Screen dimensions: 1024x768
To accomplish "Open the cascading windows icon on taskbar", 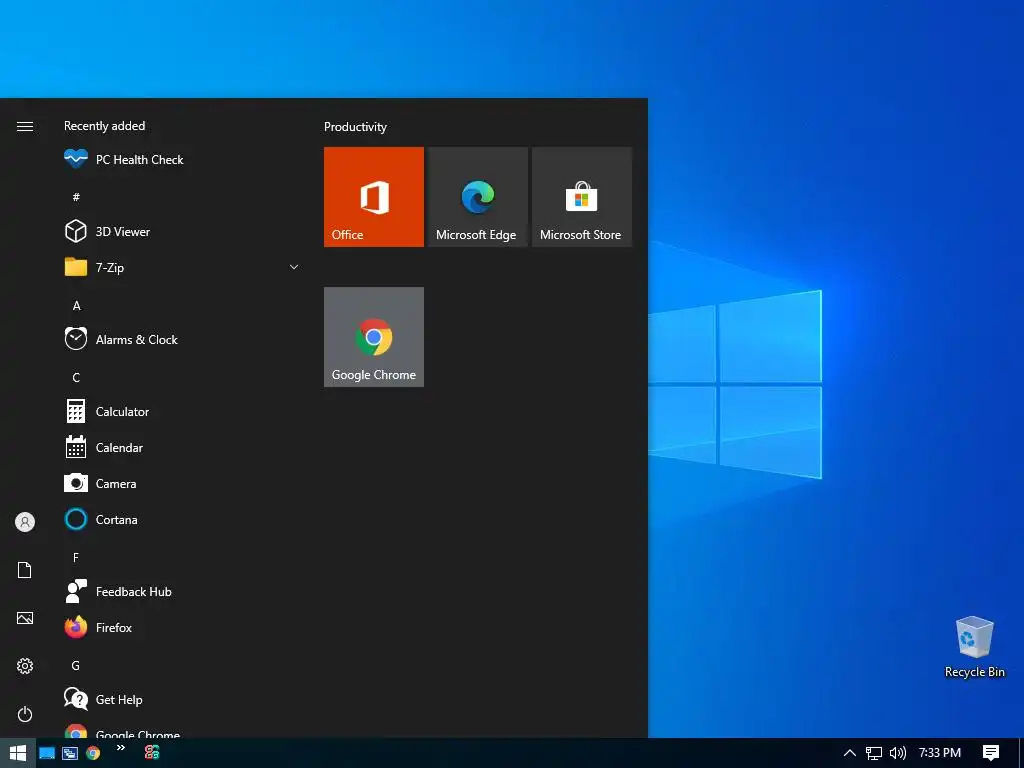I will 70,753.
